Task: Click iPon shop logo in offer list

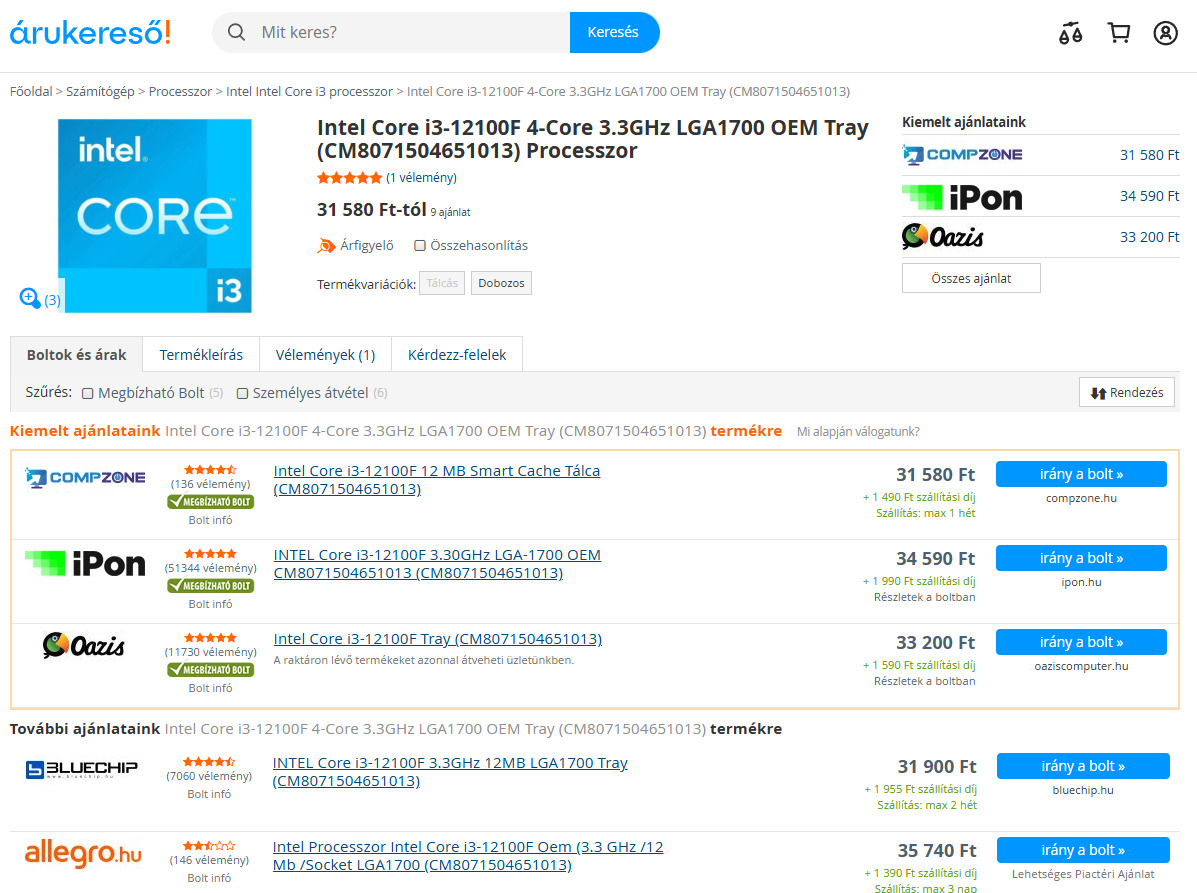Action: pyautogui.click(x=85, y=563)
